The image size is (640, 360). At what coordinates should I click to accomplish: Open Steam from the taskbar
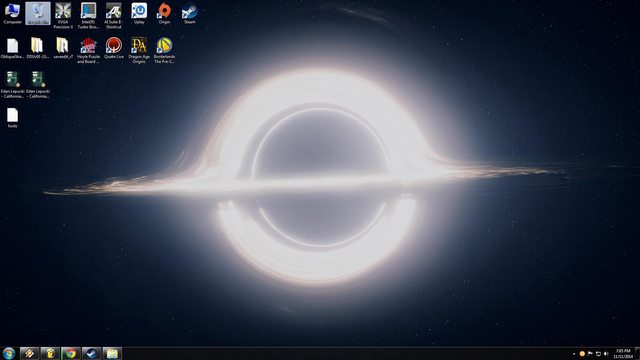(91, 353)
